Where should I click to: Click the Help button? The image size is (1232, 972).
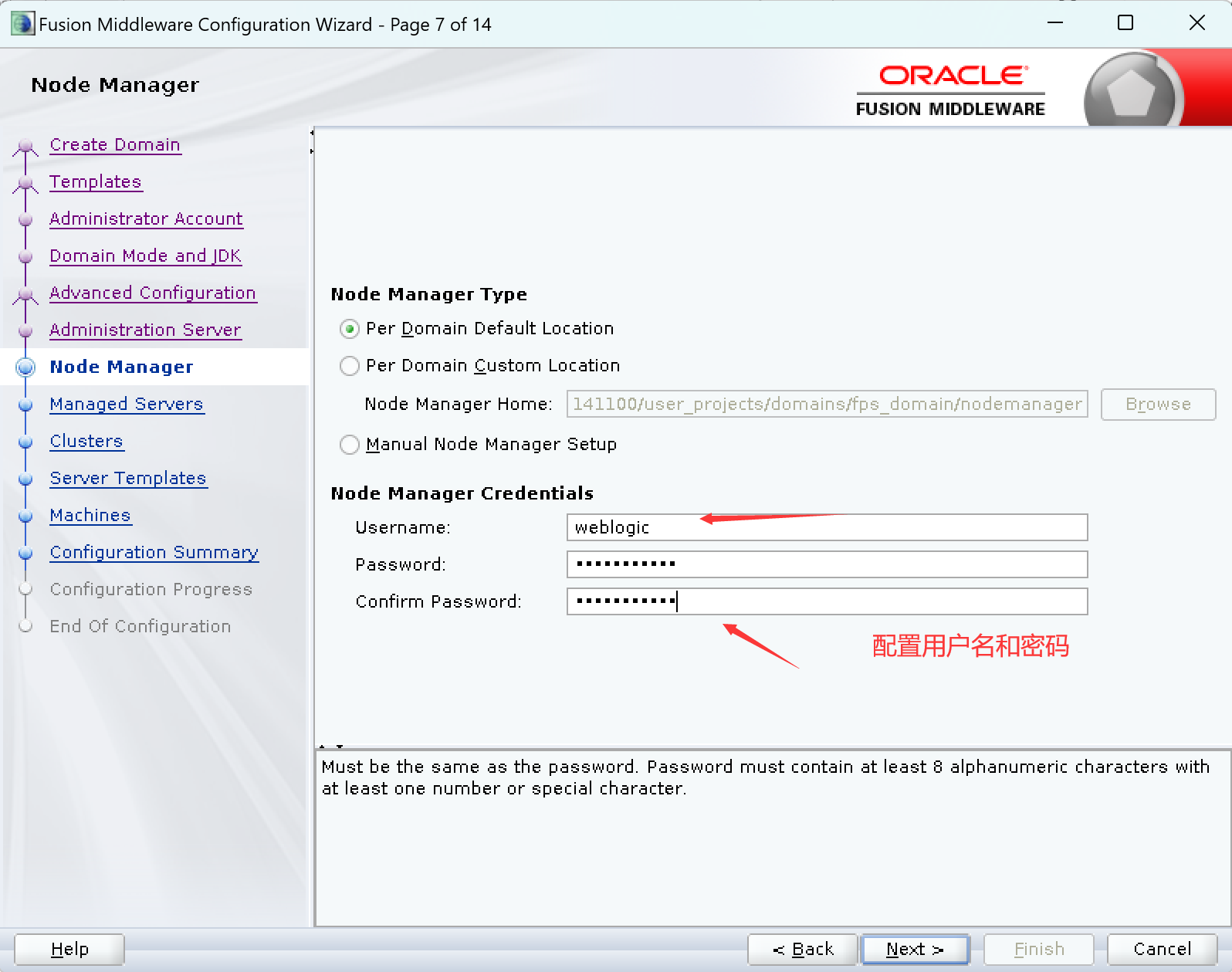point(69,950)
